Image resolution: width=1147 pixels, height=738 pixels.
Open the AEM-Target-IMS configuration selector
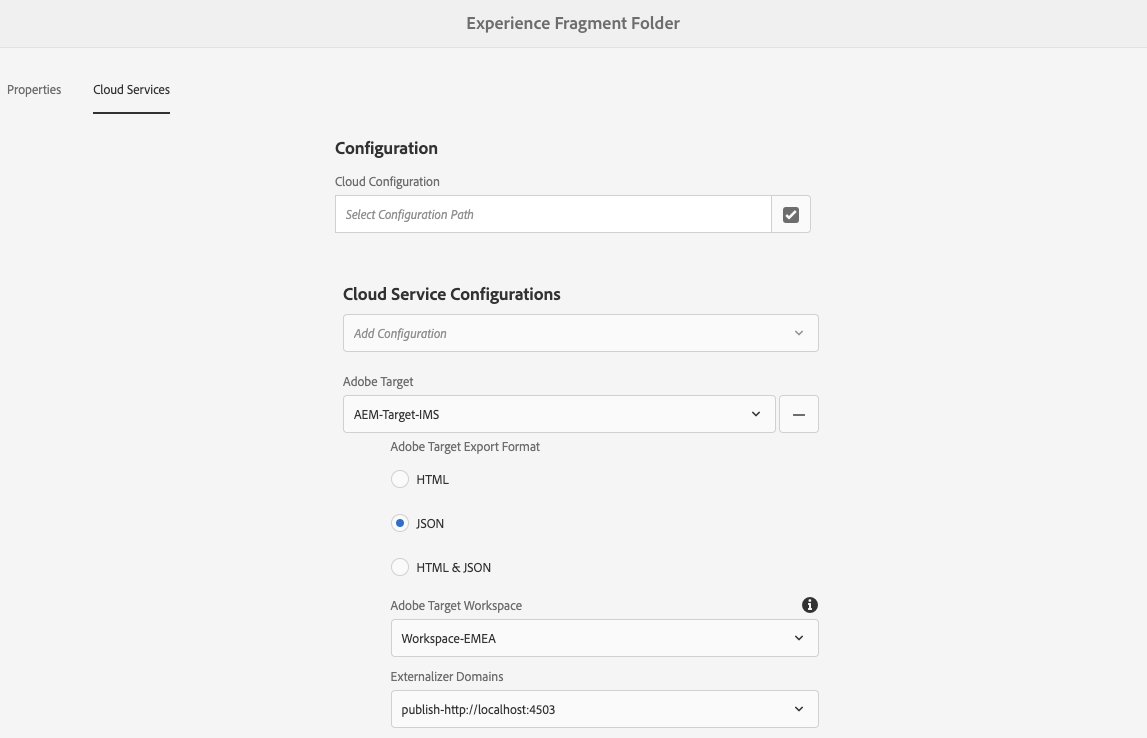(550, 414)
